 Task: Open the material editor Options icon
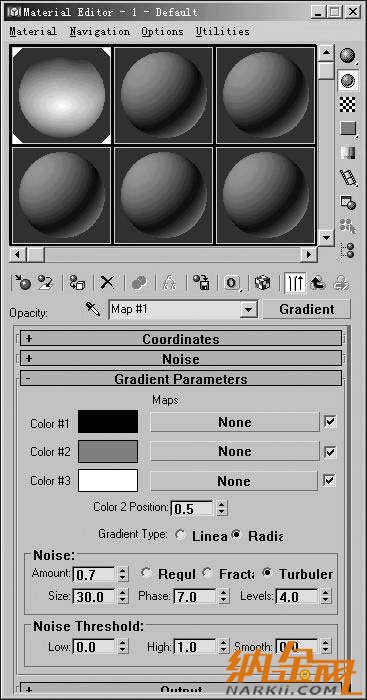tap(348, 202)
